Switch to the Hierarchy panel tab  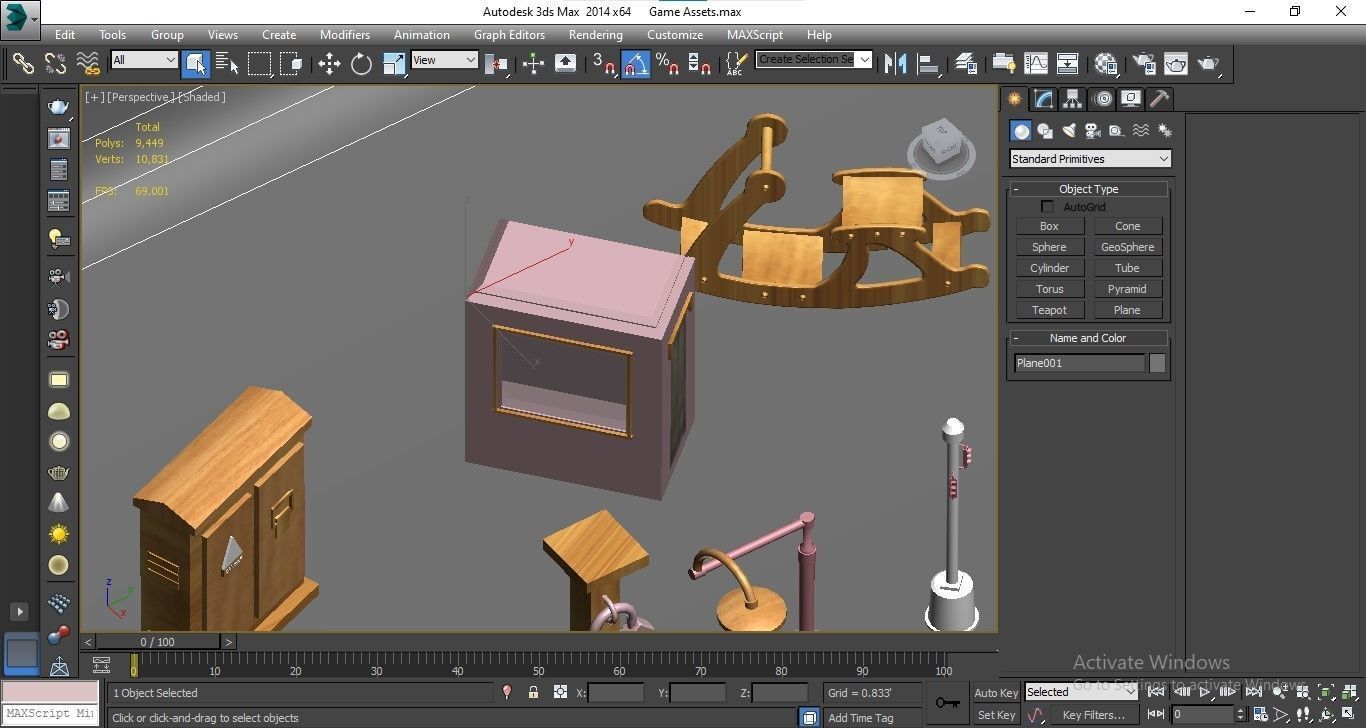(1073, 99)
